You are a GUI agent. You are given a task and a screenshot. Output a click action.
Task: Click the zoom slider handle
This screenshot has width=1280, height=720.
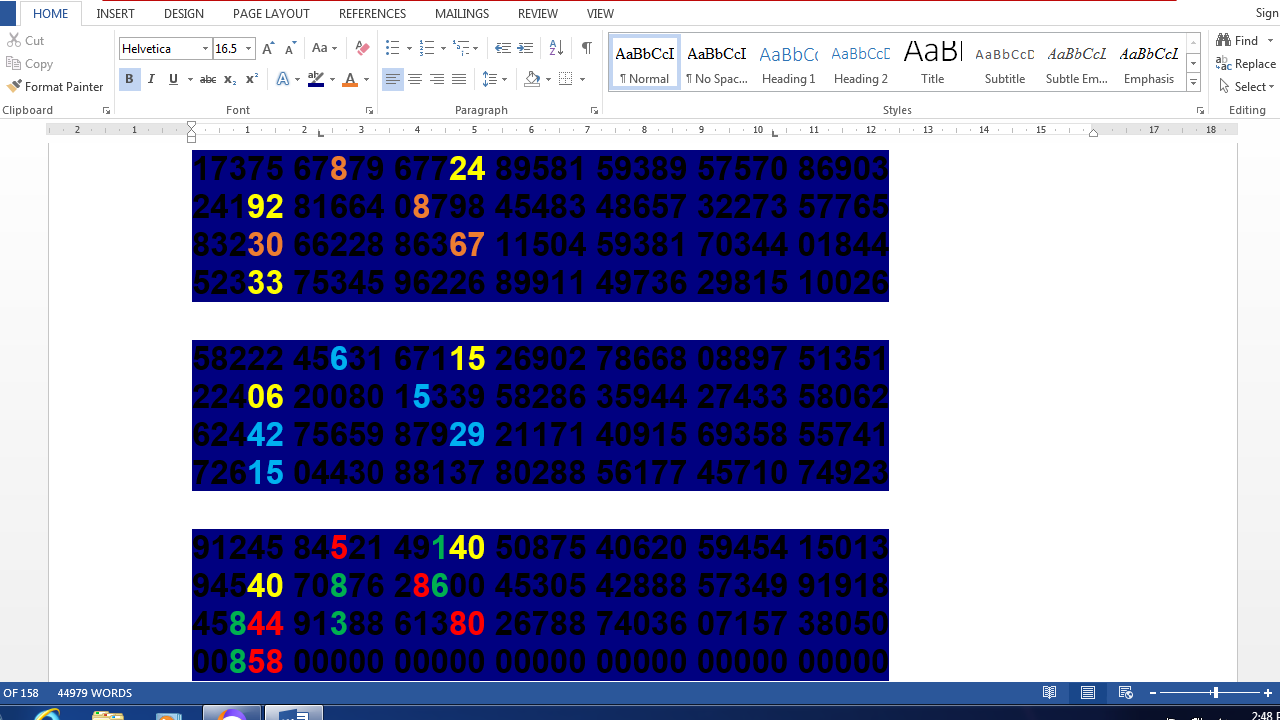point(1214,693)
